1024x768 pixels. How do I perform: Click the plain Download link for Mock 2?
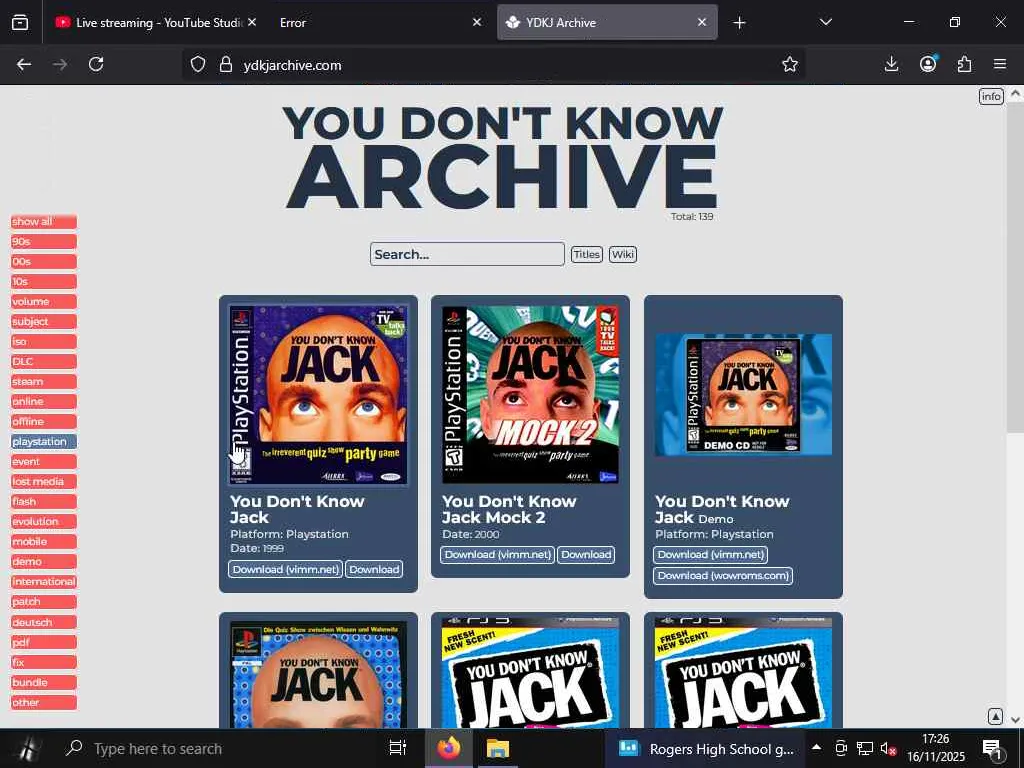[x=586, y=554]
